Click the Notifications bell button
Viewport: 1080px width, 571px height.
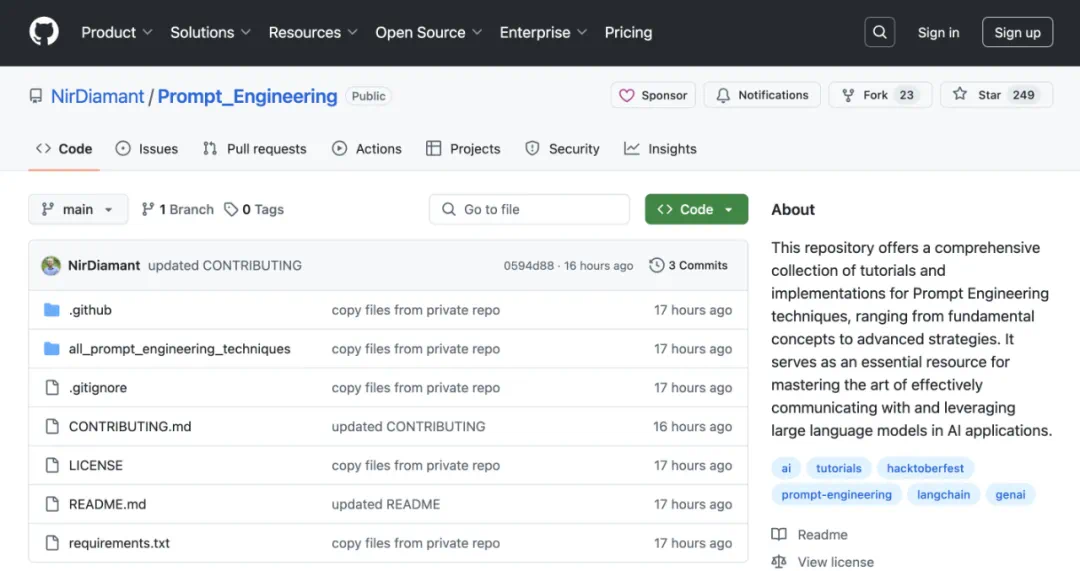[762, 95]
